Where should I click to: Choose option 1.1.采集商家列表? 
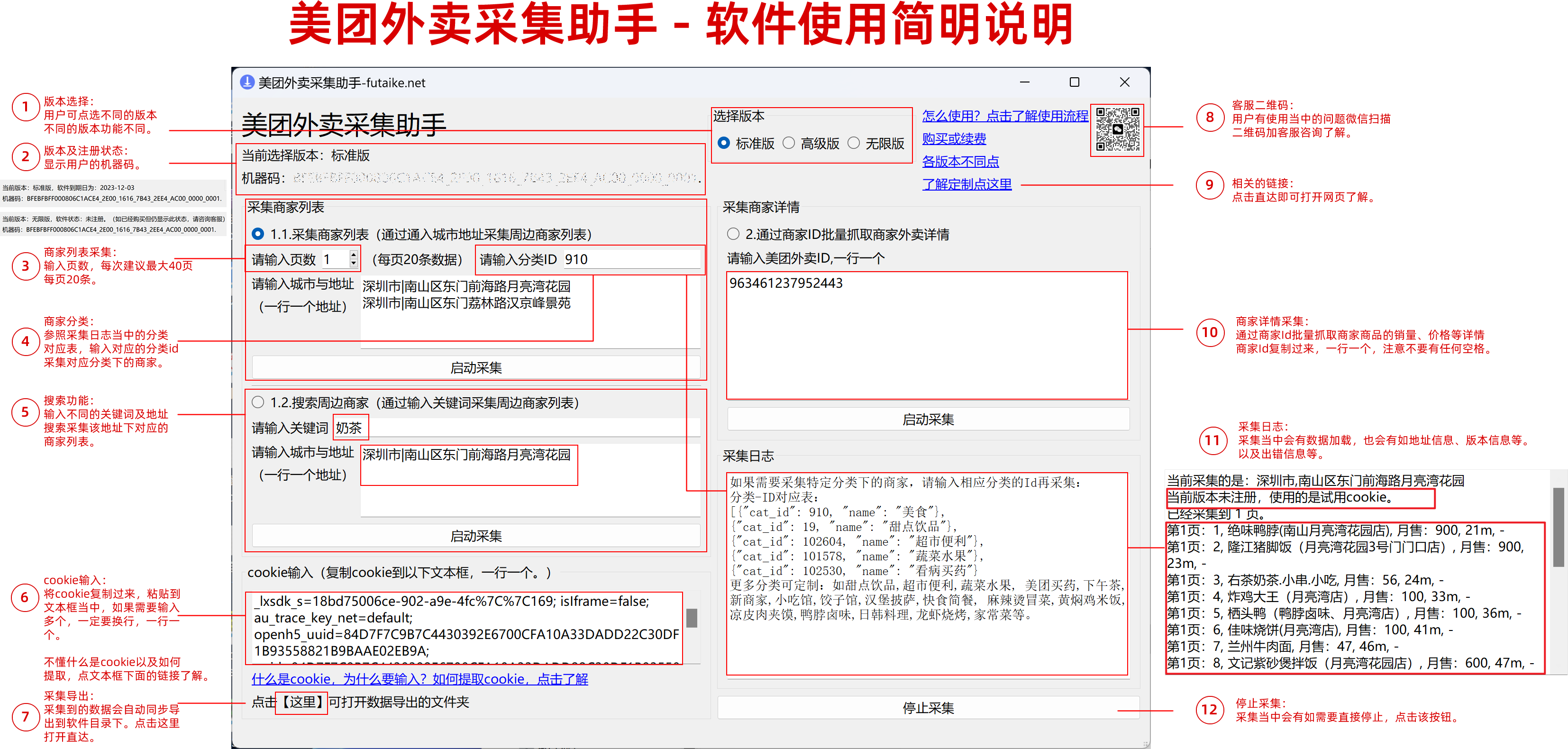(257, 234)
